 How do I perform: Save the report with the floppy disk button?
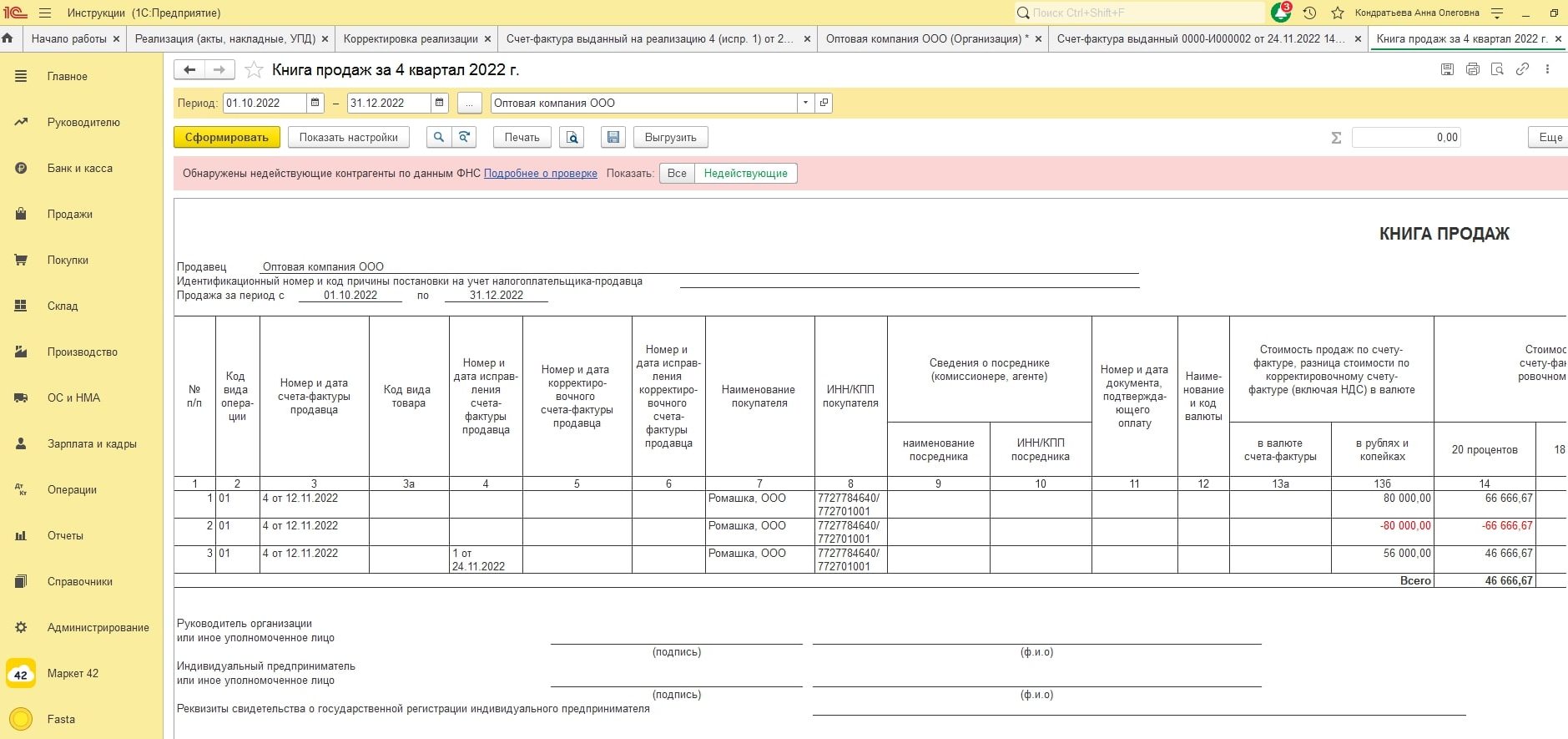pyautogui.click(x=613, y=137)
